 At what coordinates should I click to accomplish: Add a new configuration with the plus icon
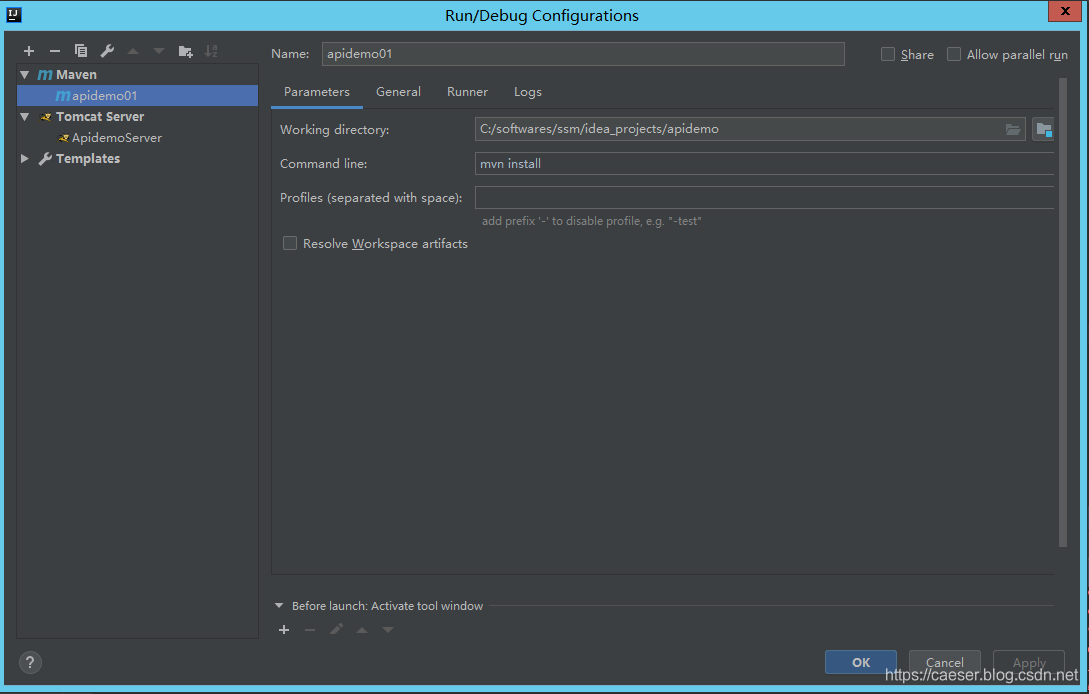pyautogui.click(x=28, y=51)
